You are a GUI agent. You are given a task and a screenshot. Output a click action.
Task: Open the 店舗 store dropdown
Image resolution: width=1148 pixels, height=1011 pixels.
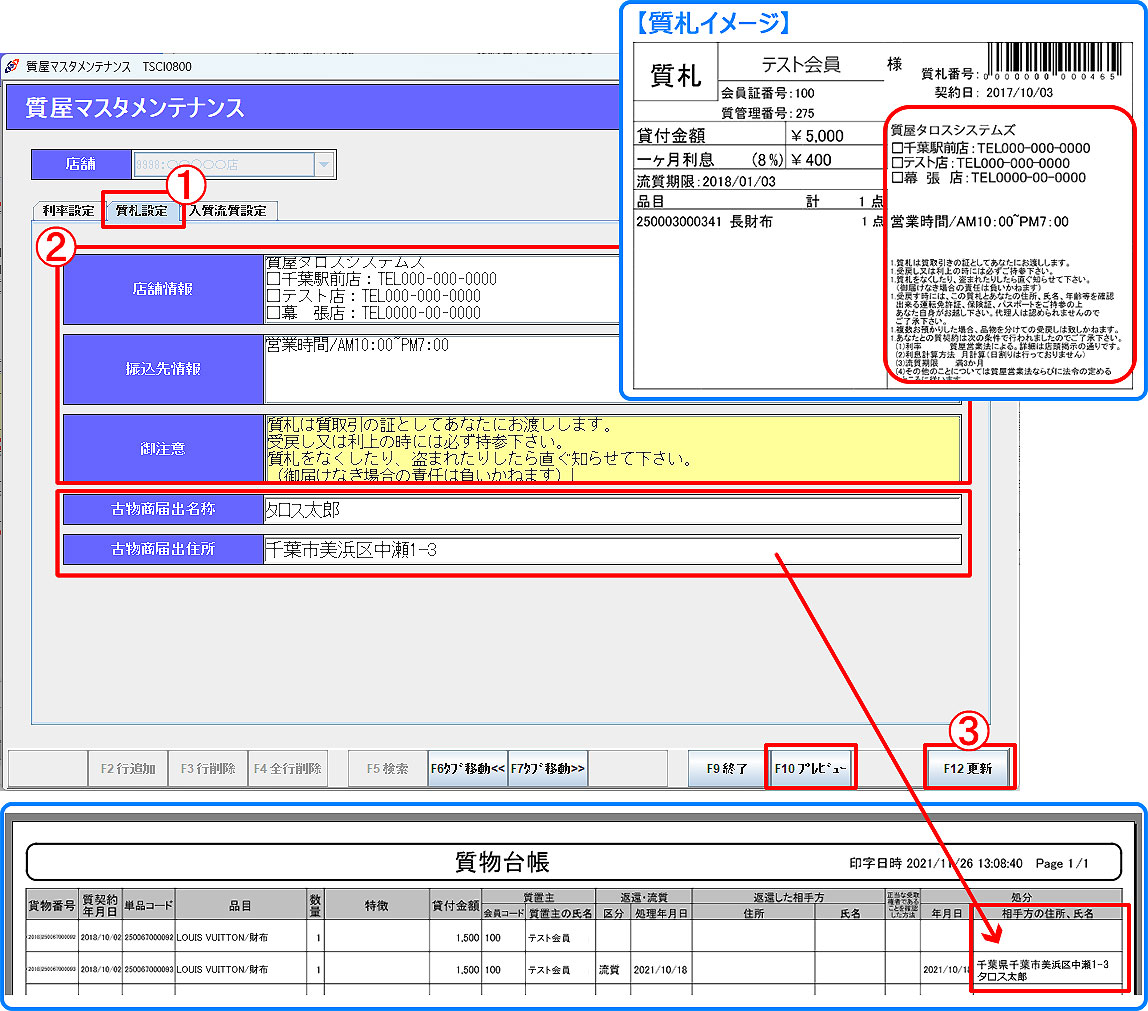324,165
